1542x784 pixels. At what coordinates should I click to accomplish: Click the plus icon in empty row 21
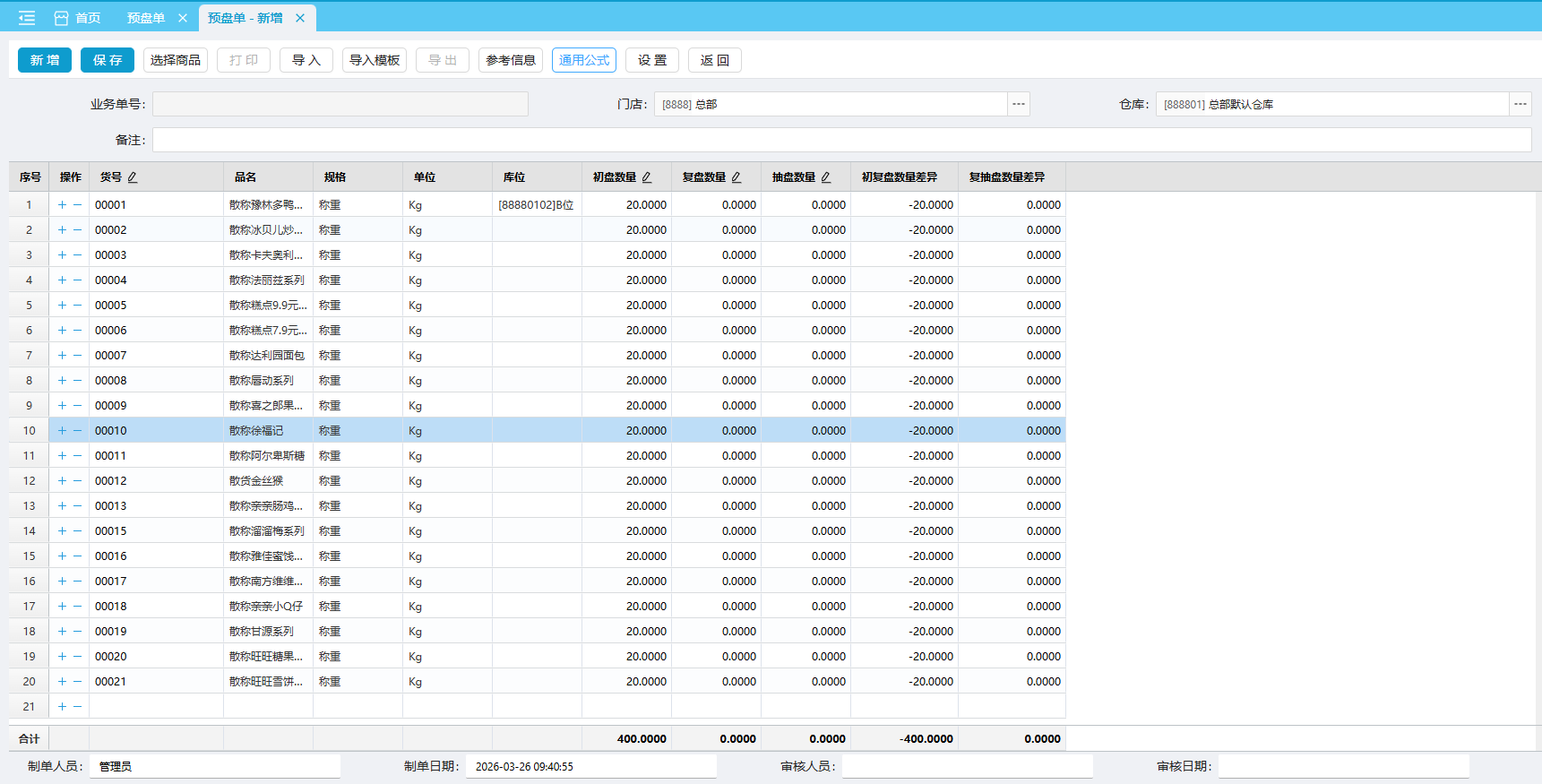pos(62,707)
